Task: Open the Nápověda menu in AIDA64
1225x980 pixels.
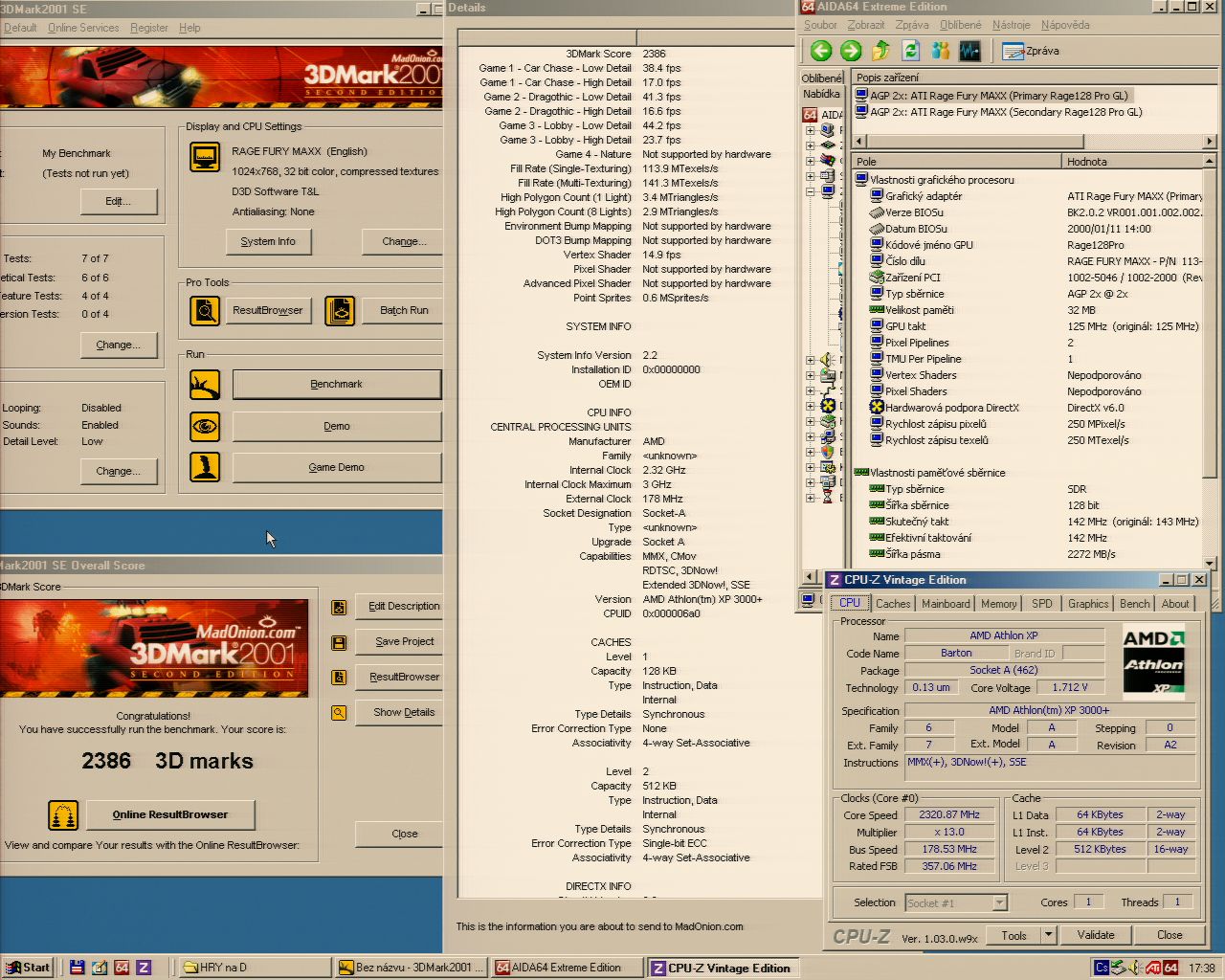Action: pyautogui.click(x=1064, y=25)
